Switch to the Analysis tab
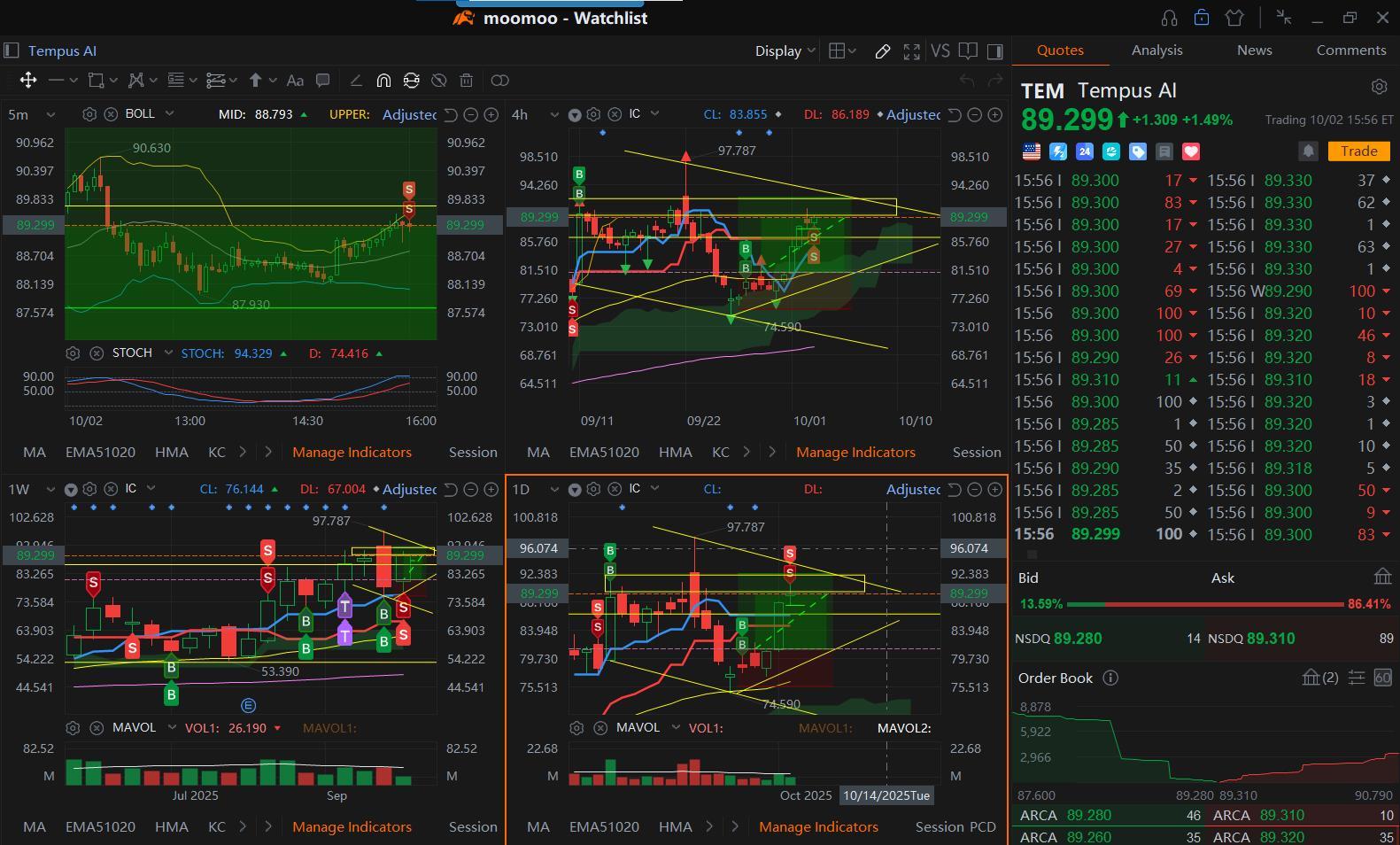 tap(1156, 50)
